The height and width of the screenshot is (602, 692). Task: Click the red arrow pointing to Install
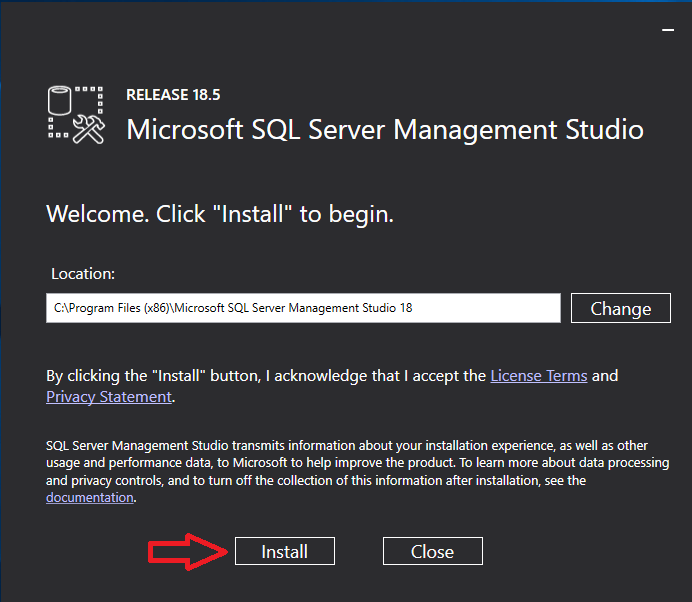(x=188, y=551)
